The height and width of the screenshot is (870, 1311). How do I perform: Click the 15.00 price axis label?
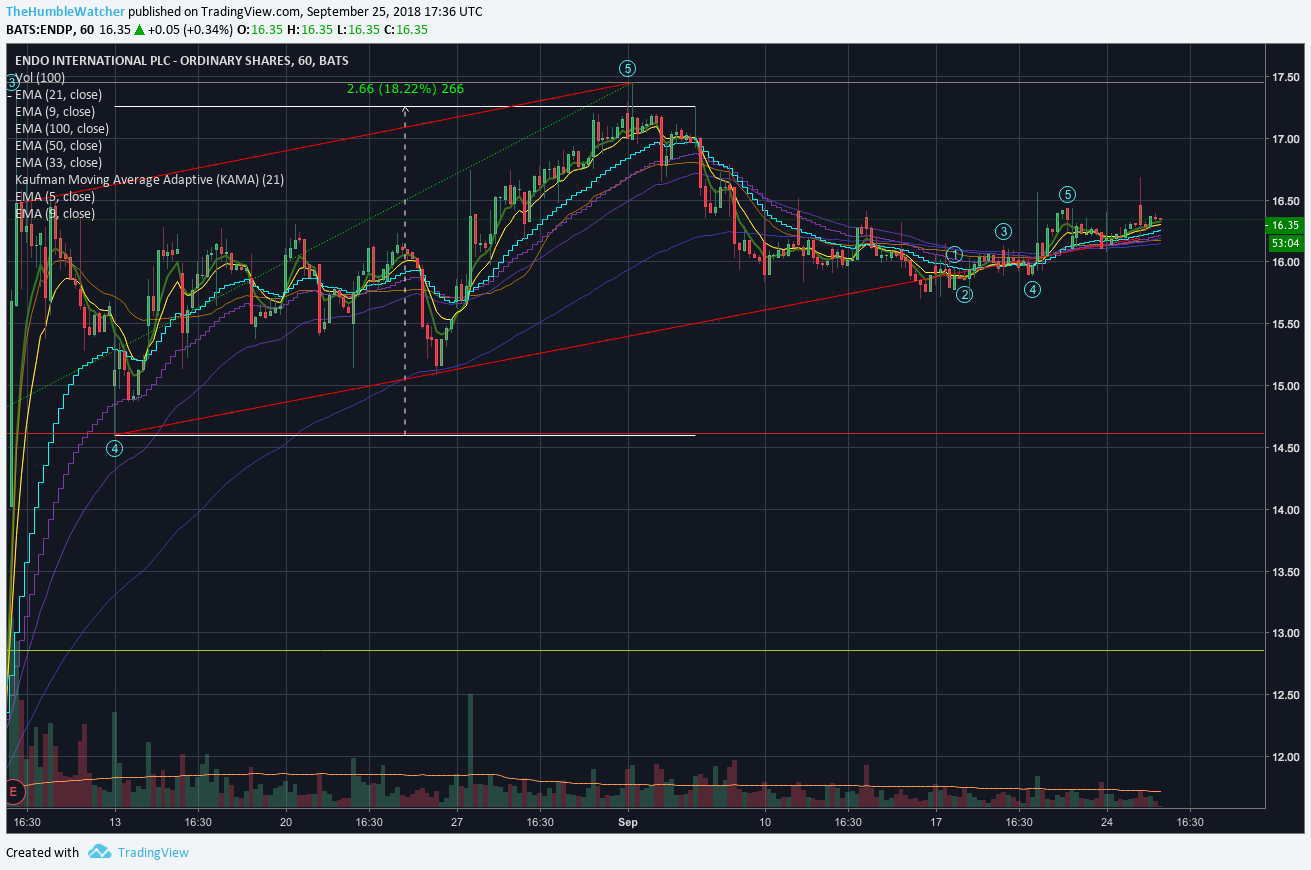[x=1285, y=386]
